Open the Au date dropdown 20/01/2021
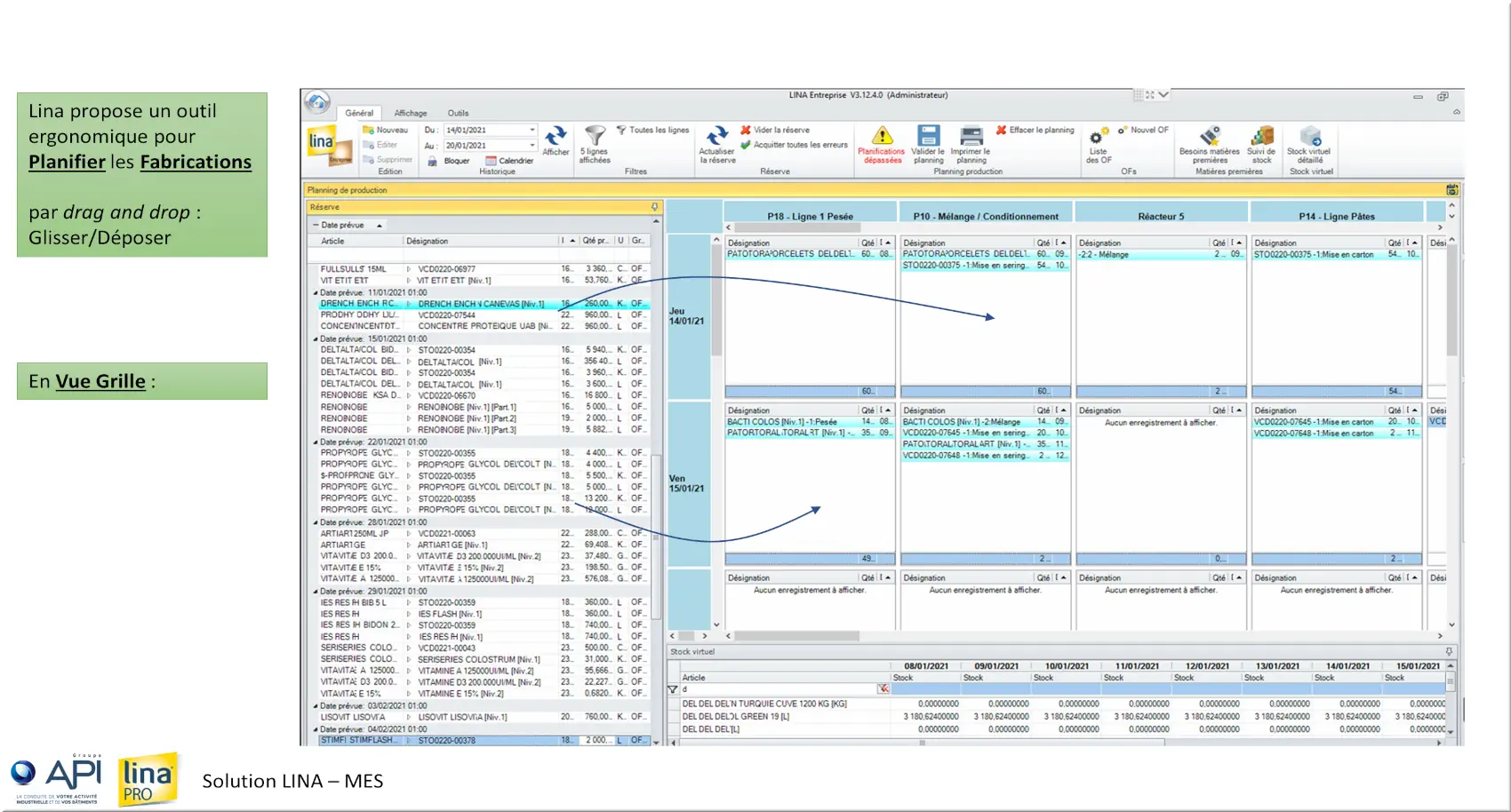 coord(532,145)
